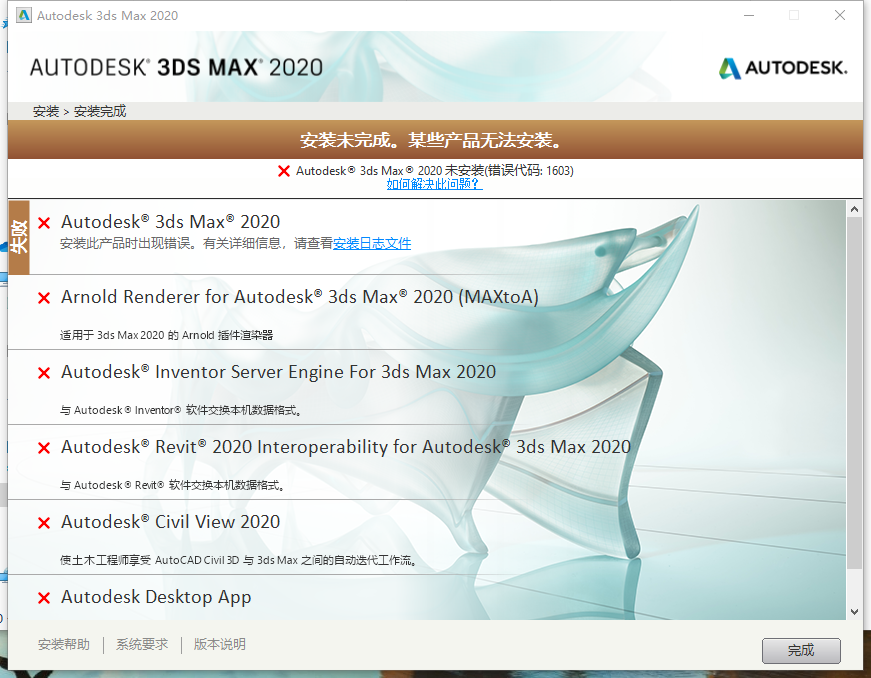Open the 系统要求 system requirements link
Viewport: 871px width, 678px height.
point(141,644)
